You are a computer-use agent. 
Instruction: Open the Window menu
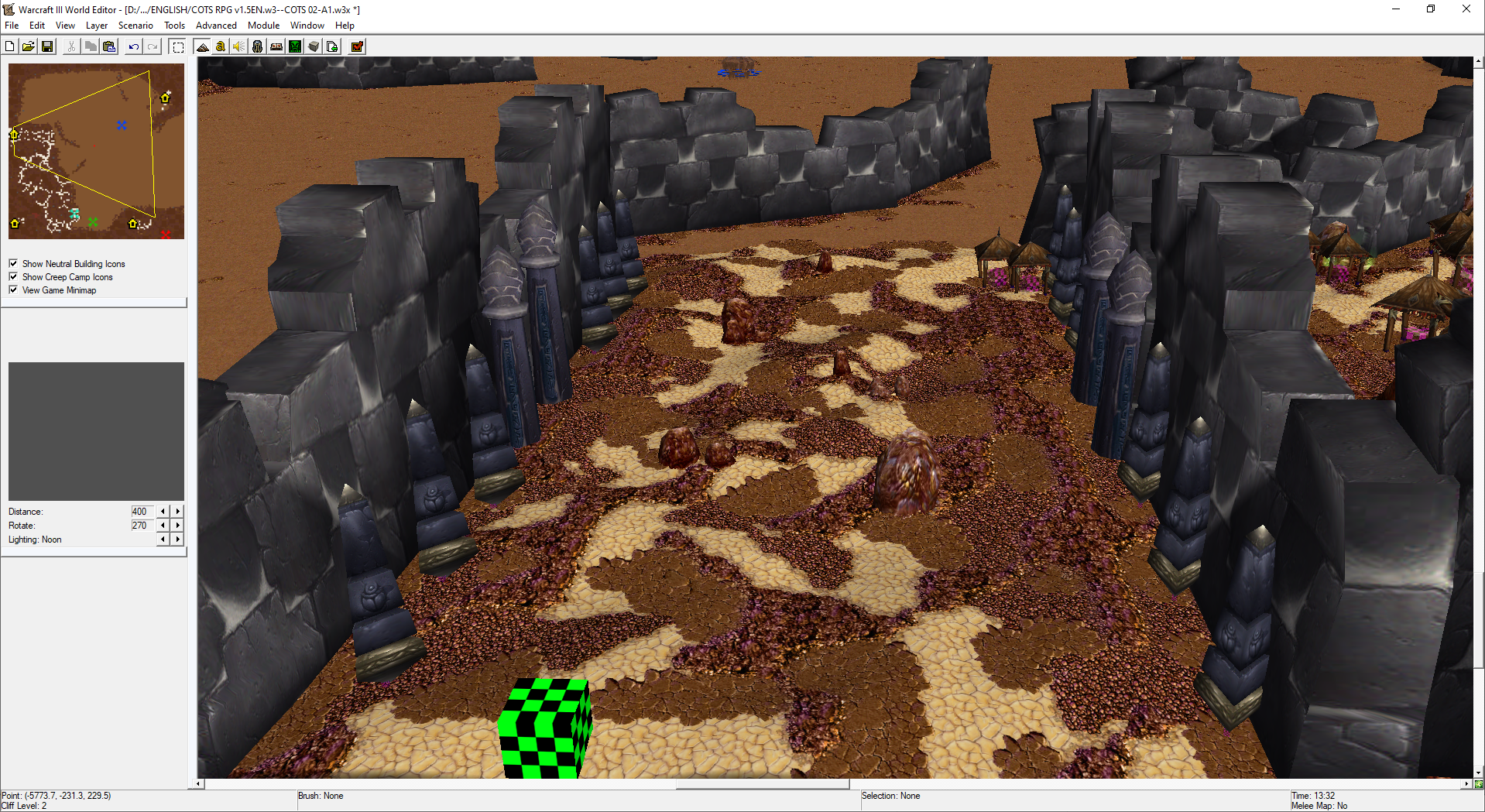tap(307, 26)
